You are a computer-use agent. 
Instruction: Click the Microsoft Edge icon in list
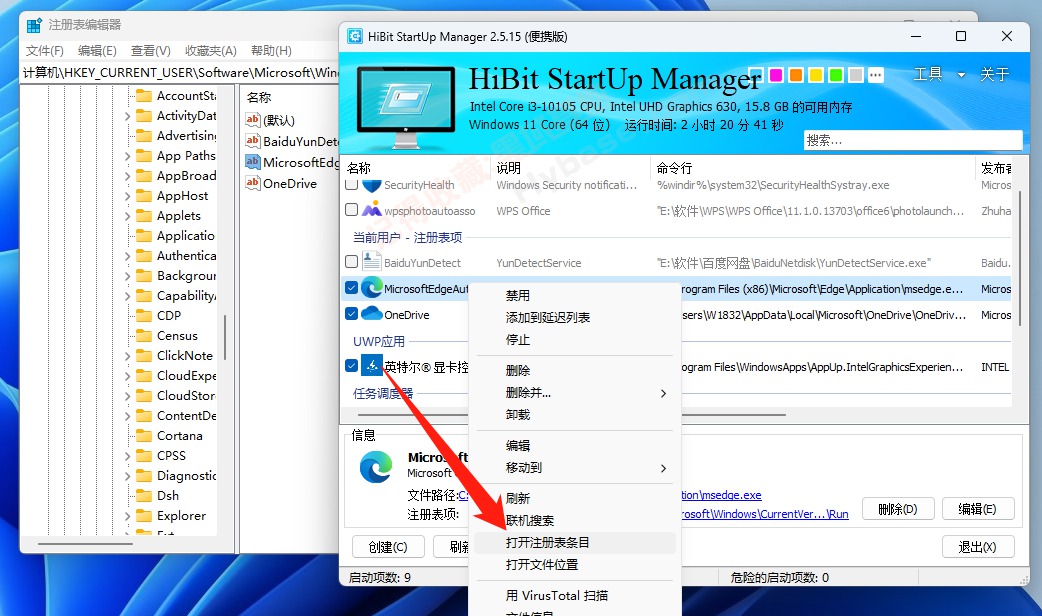(x=371, y=288)
